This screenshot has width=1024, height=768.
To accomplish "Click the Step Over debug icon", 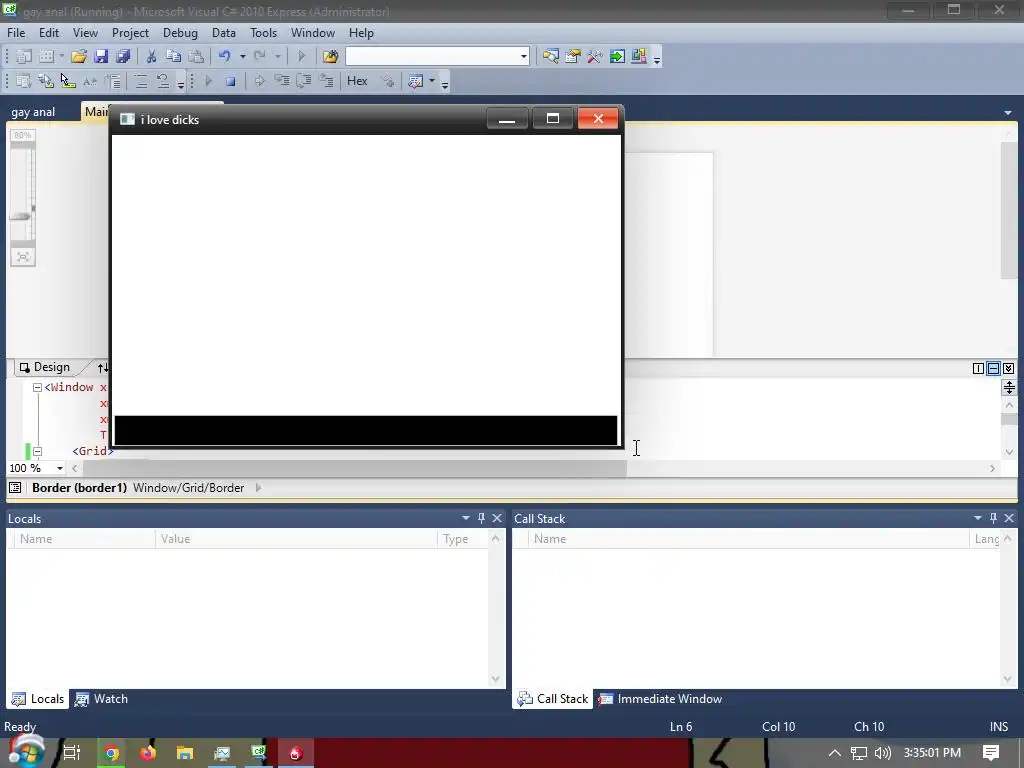I will click(x=304, y=82).
